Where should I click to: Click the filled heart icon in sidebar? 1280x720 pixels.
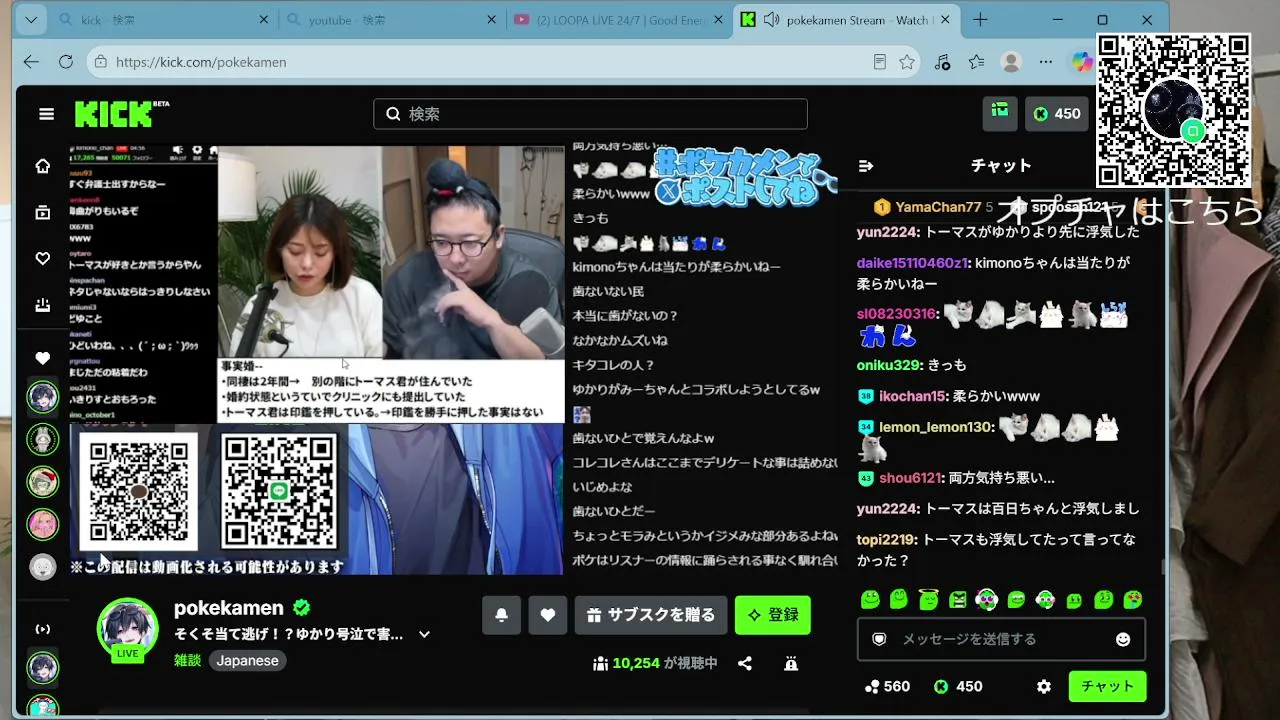pos(42,358)
